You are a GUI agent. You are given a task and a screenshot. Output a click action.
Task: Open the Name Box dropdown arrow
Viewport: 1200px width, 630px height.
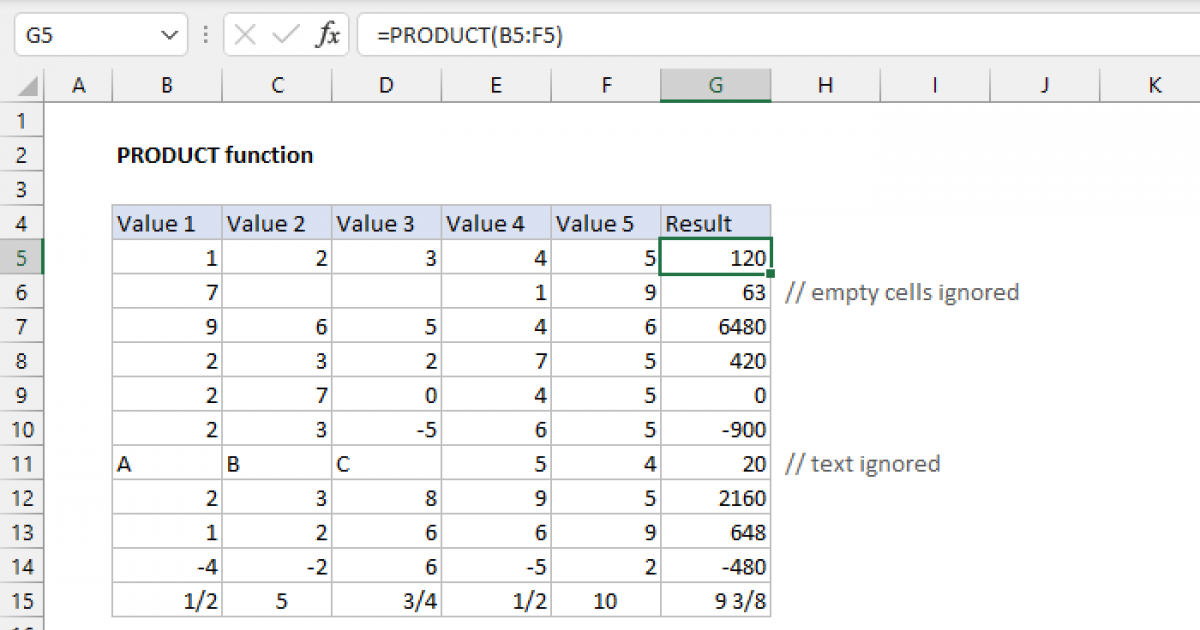168,34
